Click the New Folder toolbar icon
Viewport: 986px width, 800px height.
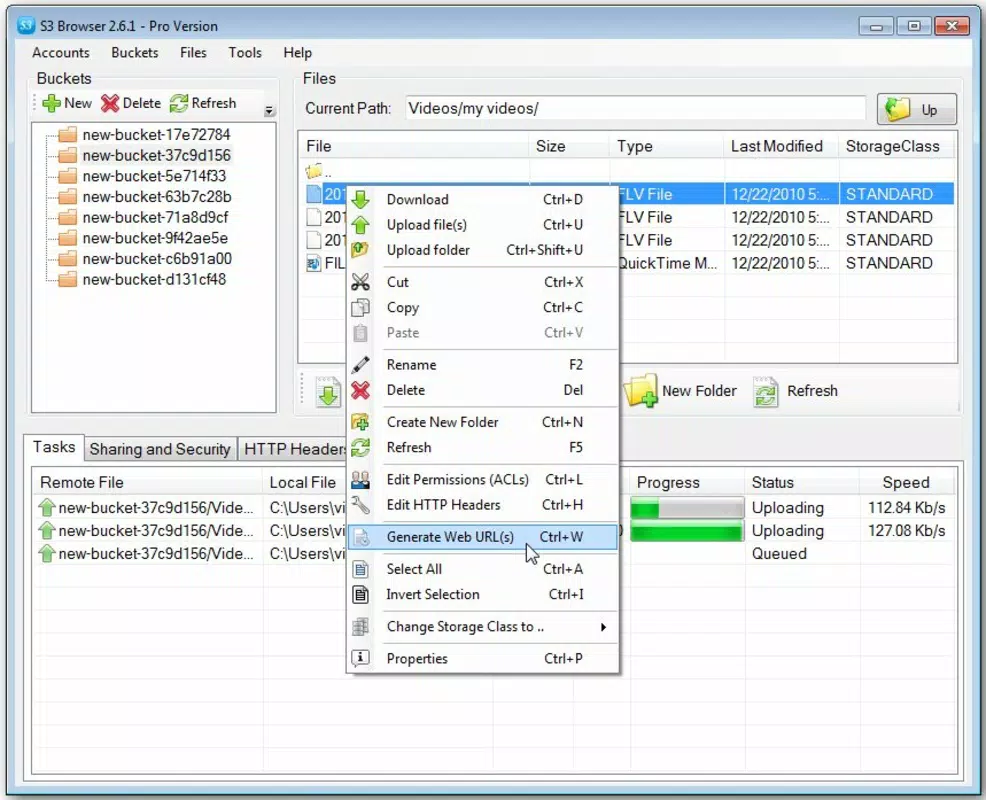640,391
